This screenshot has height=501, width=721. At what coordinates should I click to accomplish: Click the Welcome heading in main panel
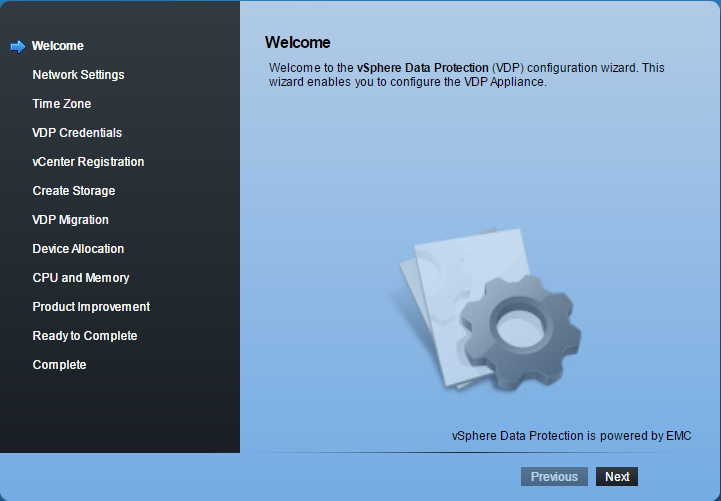297,42
